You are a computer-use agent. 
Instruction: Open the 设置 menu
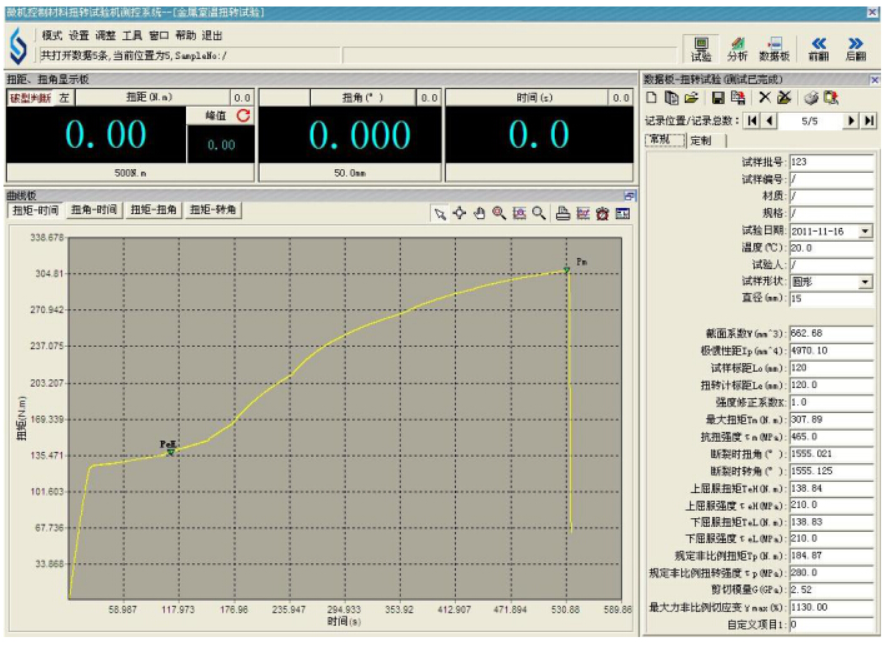[x=79, y=36]
